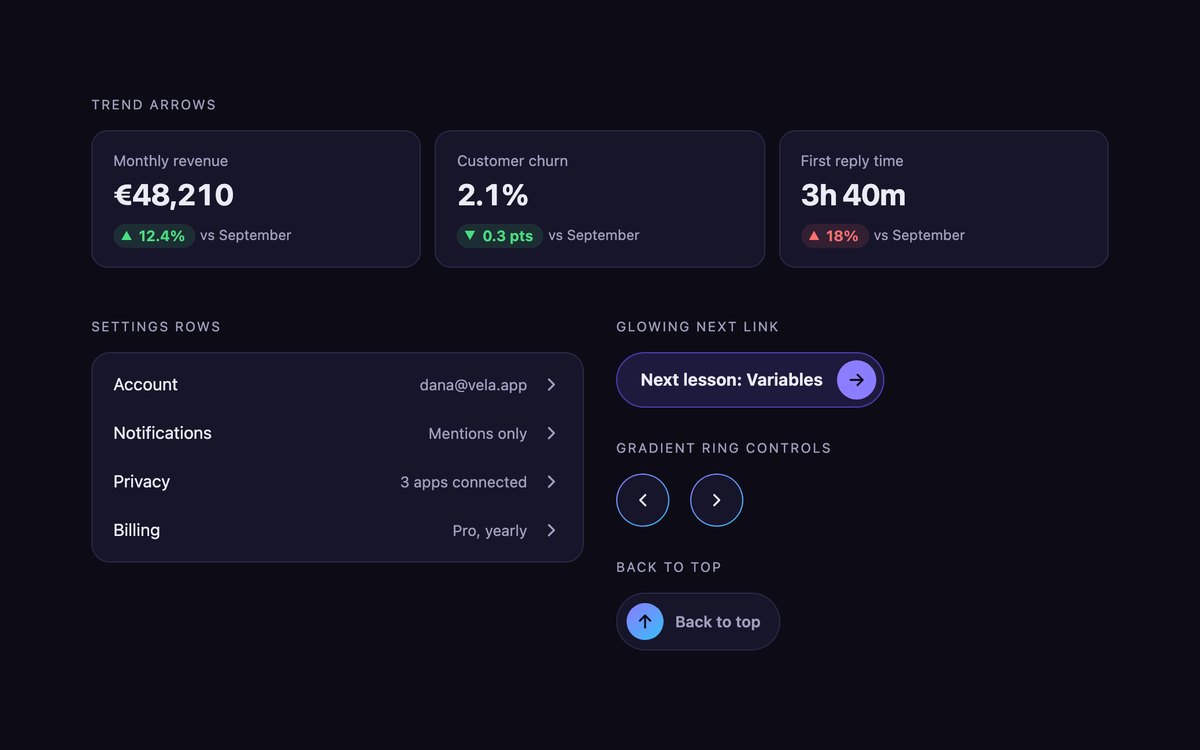Click the up-arrow circle in Back to top

tap(645, 622)
